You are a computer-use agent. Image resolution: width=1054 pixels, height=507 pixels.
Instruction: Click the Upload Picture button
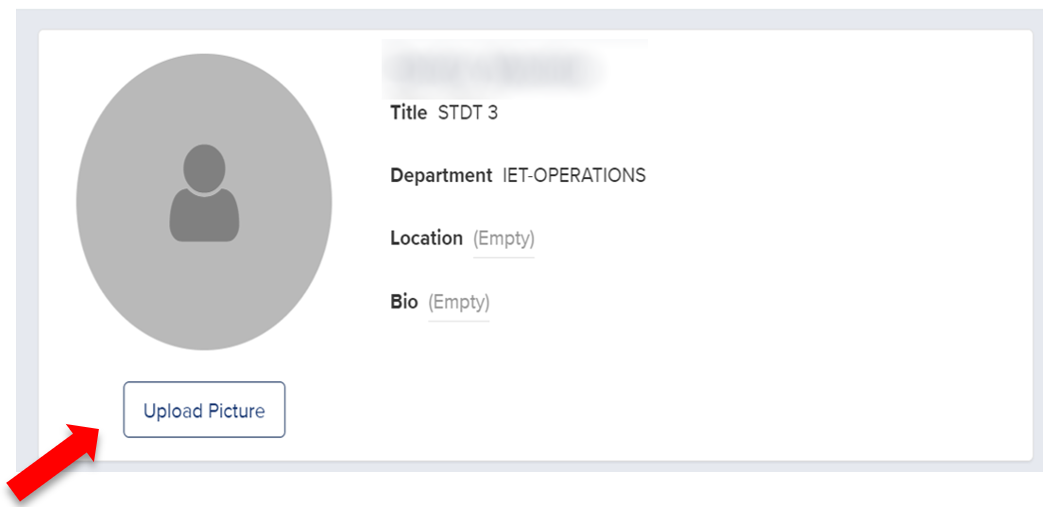(204, 410)
